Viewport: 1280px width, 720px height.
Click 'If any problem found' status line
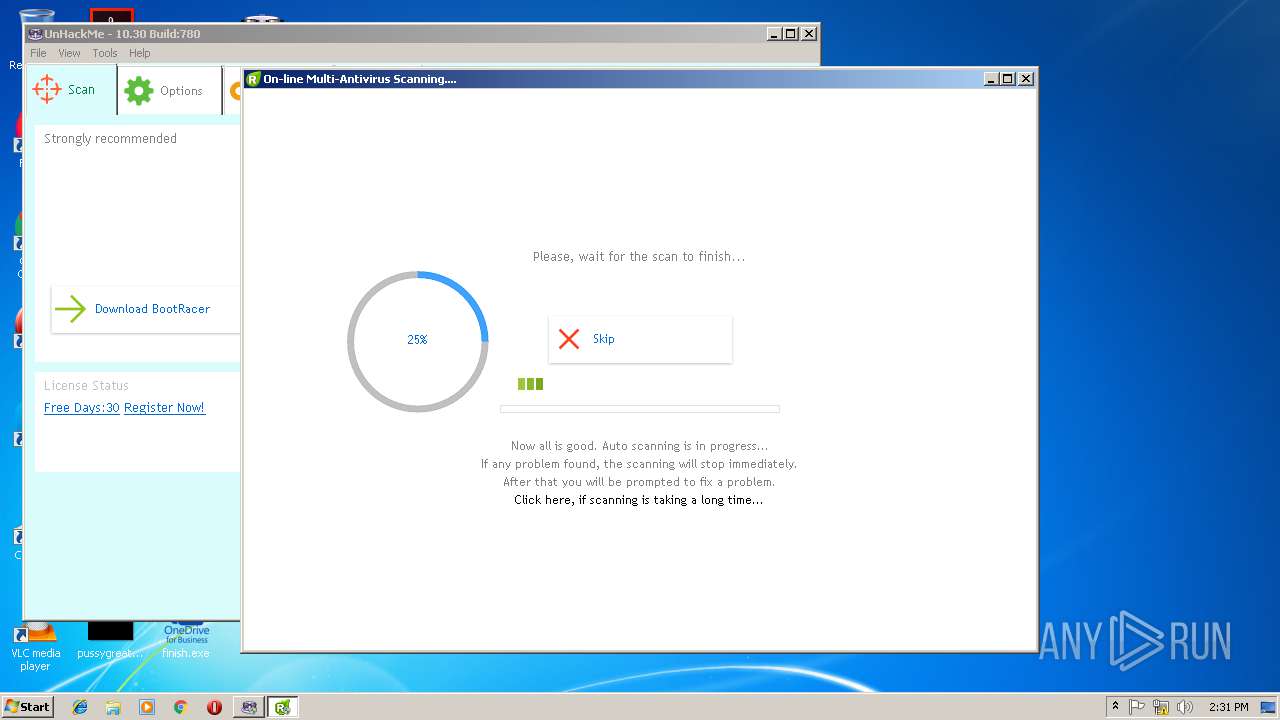coord(639,464)
